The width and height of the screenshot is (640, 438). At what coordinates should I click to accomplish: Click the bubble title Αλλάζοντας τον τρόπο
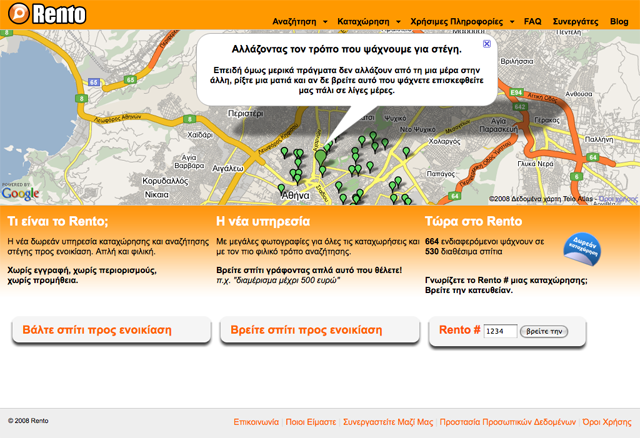pyautogui.click(x=347, y=49)
